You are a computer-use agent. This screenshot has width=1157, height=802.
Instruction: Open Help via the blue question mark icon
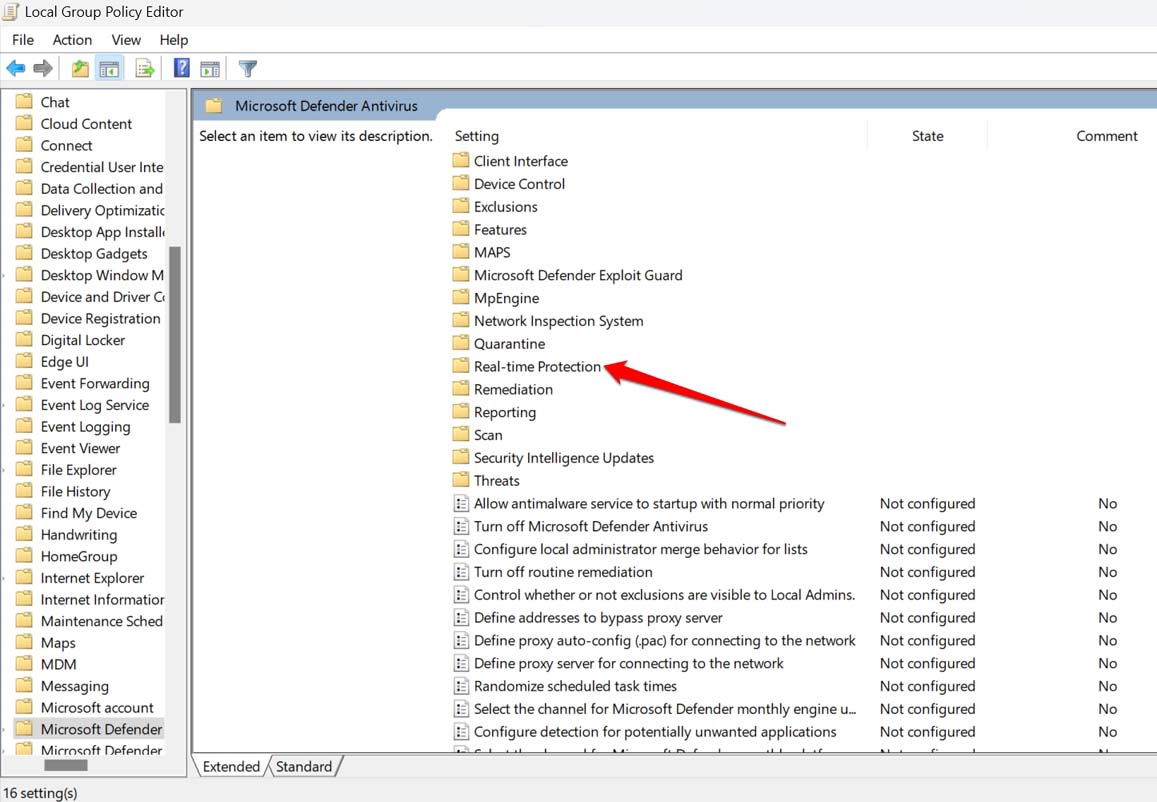(182, 69)
